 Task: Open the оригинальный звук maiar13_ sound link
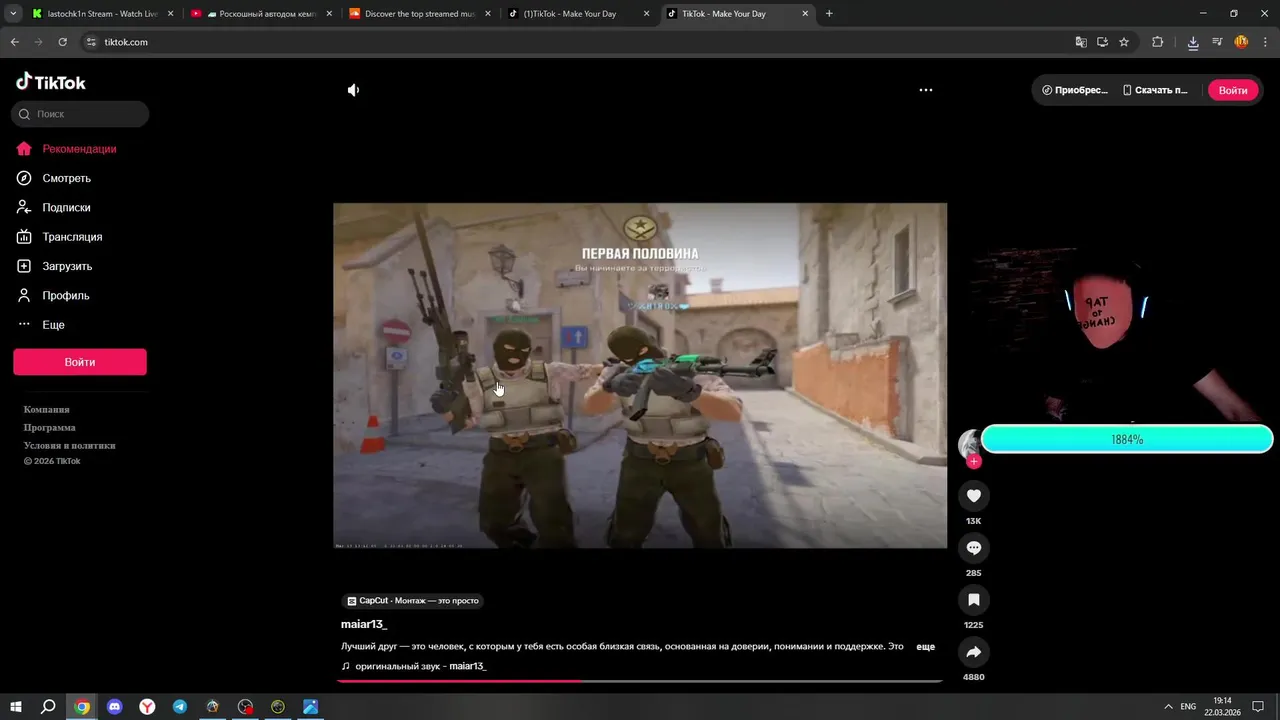420,666
